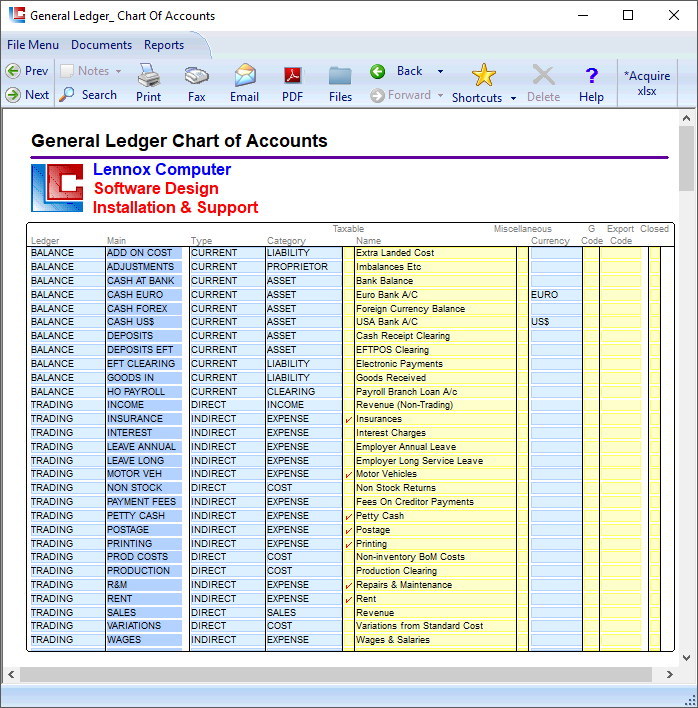
Task: Go to the Next record arrow
Action: [x=13, y=95]
